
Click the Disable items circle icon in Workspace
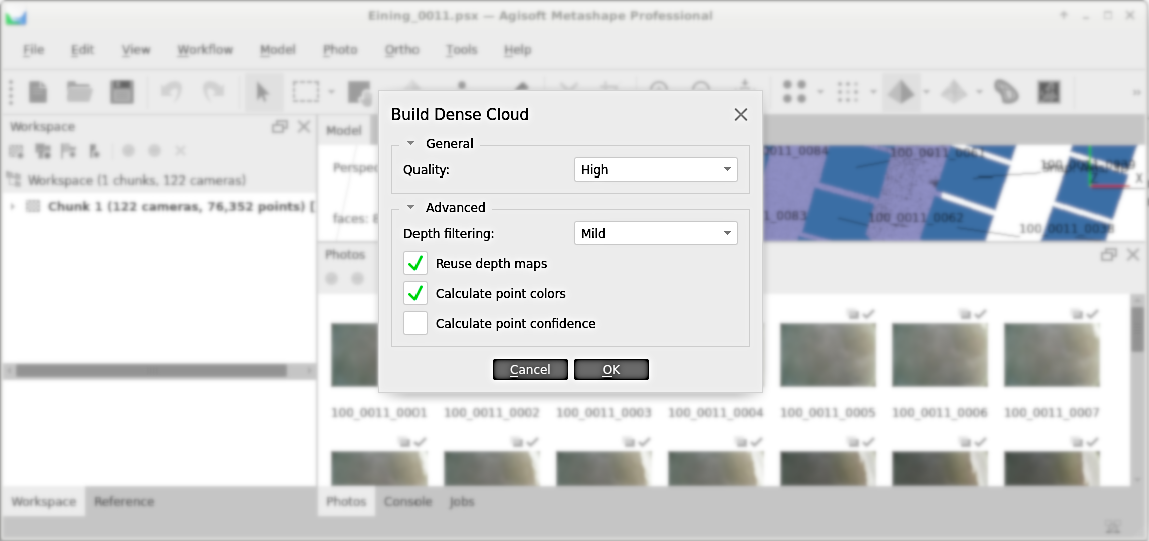tap(154, 151)
